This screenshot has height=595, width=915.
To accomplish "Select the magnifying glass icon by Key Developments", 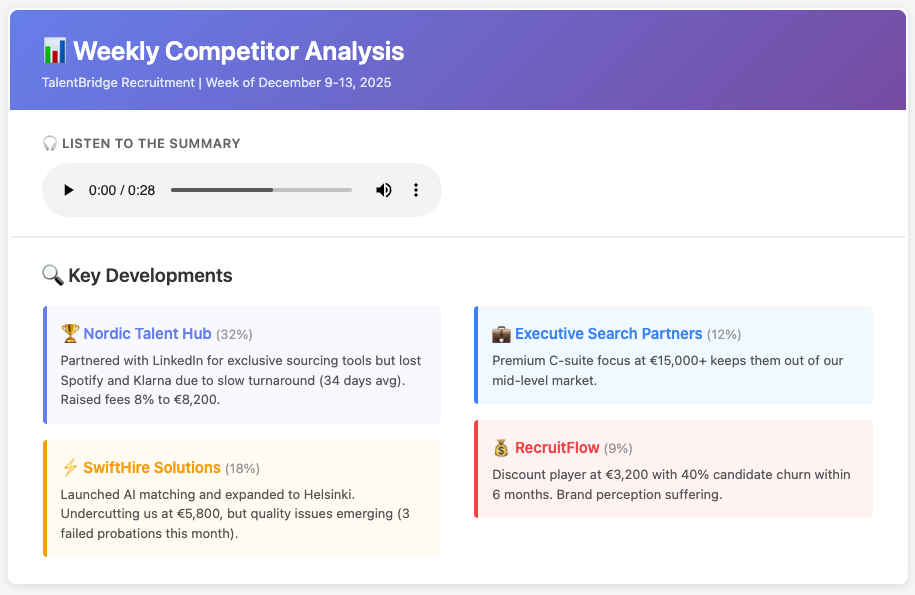I will (x=53, y=275).
